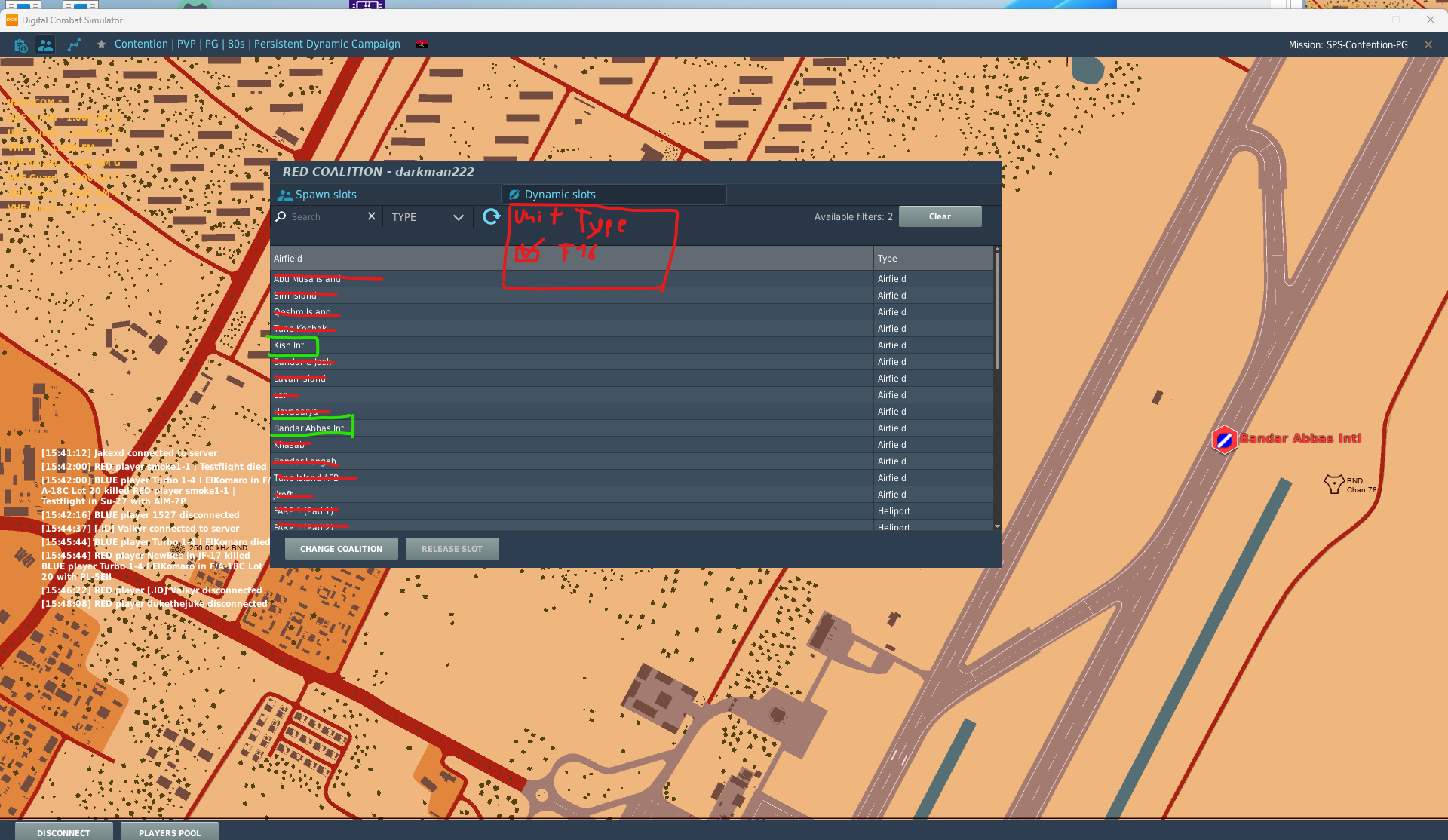The width and height of the screenshot is (1448, 840).
Task: Click the route graph icon in top bar
Action: (74, 45)
